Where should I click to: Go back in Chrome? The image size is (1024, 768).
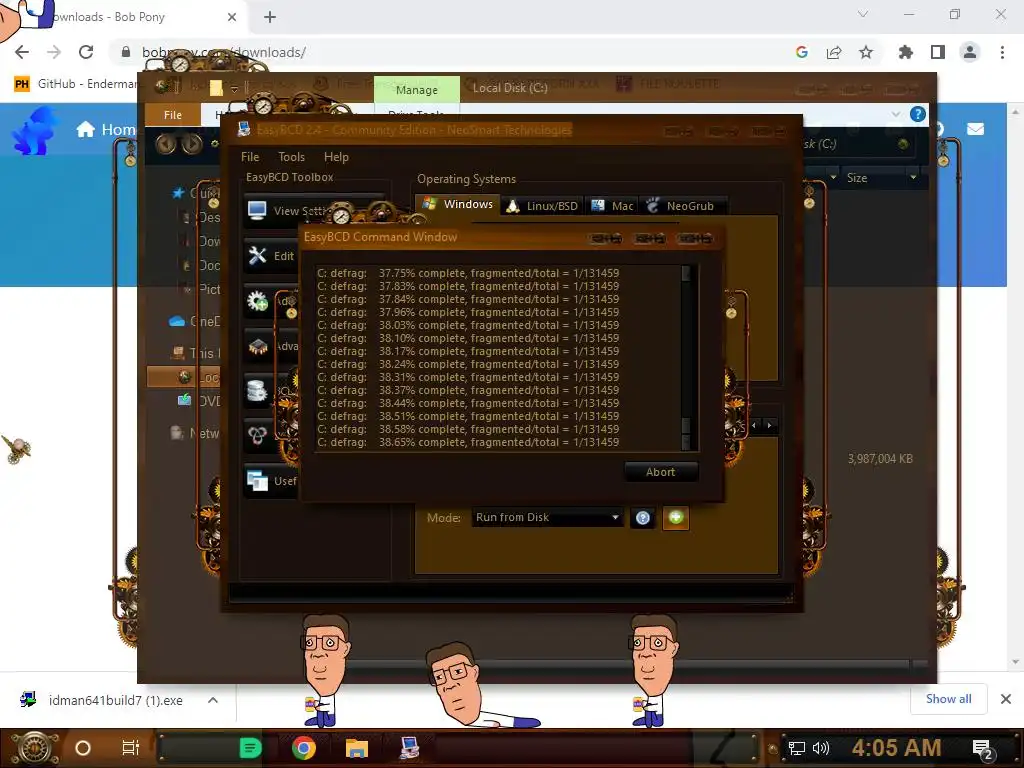point(22,52)
